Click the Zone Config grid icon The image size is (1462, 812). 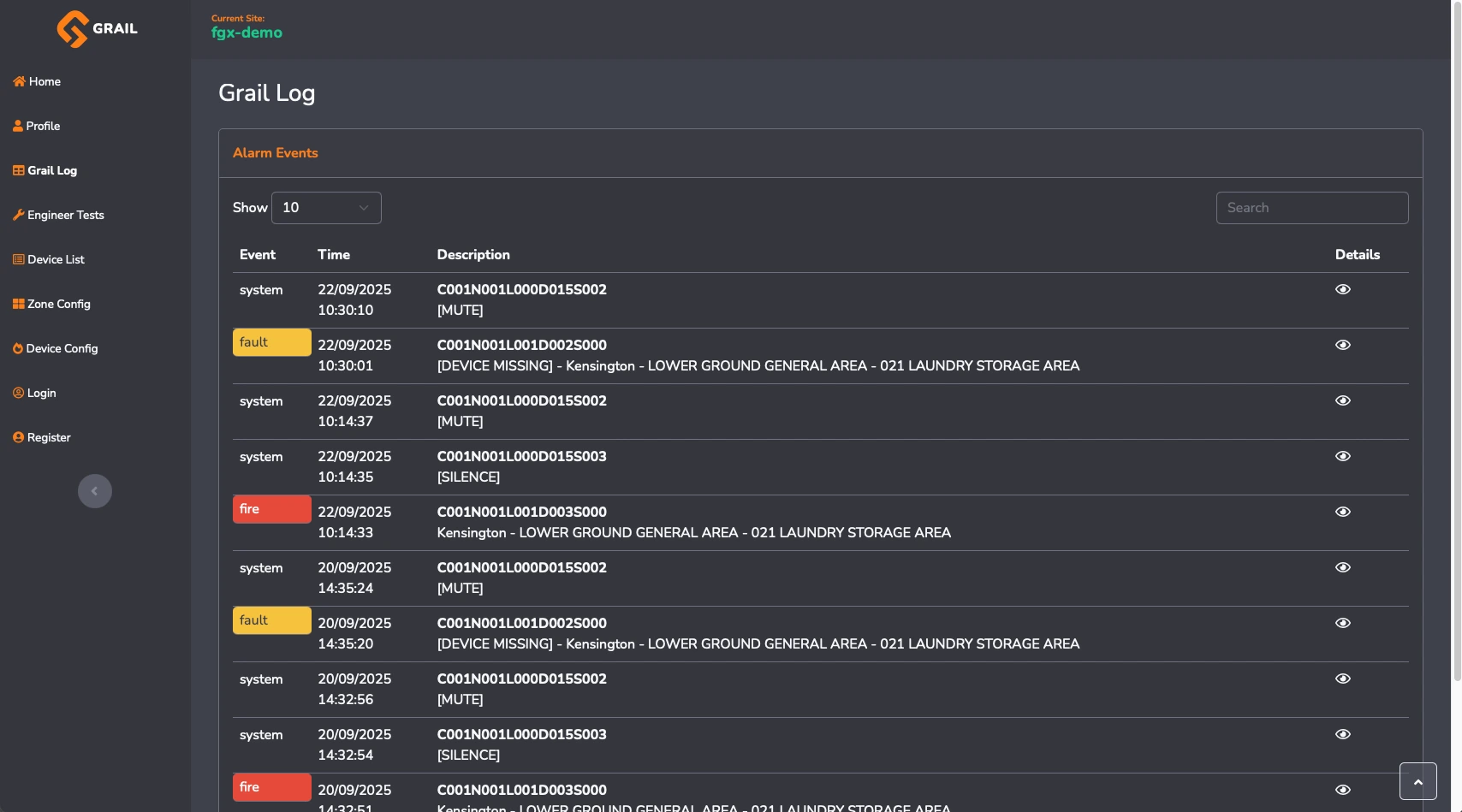18,304
